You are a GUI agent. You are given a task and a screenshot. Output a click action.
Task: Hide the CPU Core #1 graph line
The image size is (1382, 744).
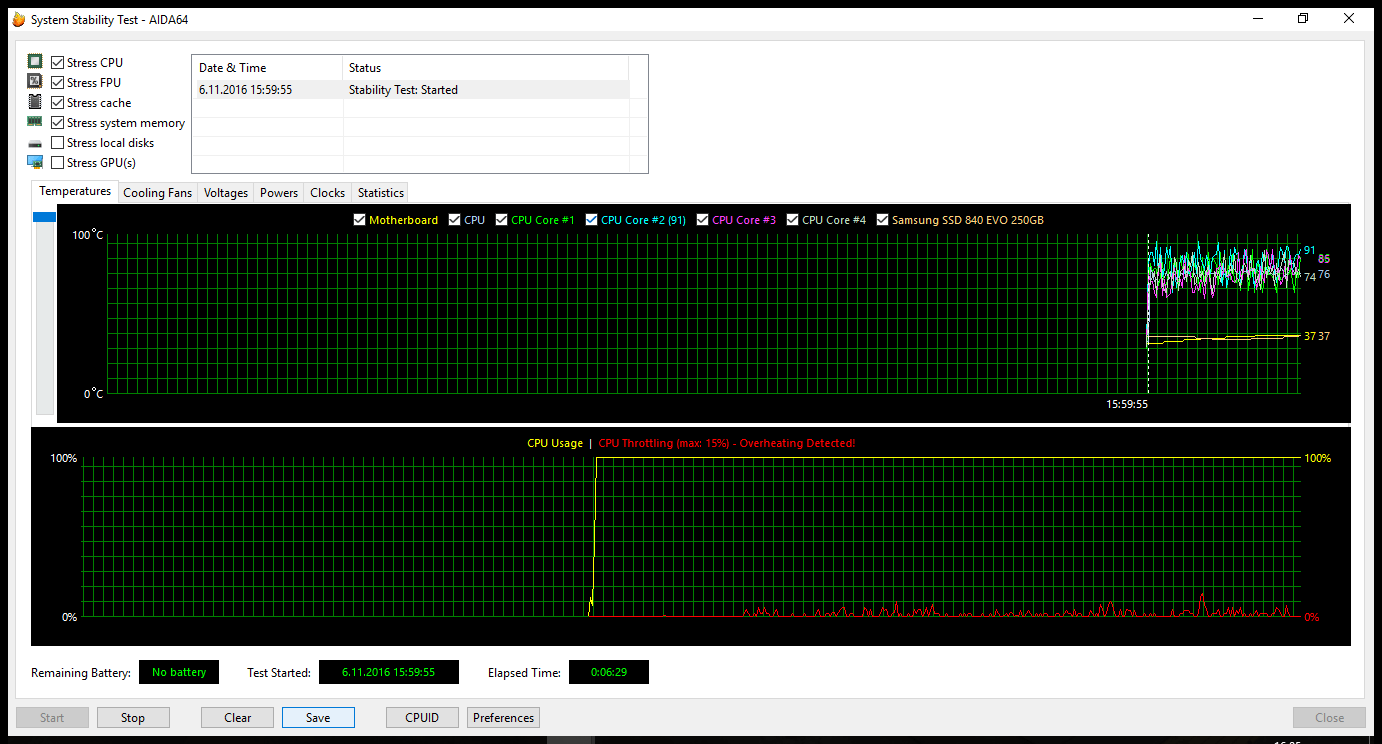(x=502, y=220)
